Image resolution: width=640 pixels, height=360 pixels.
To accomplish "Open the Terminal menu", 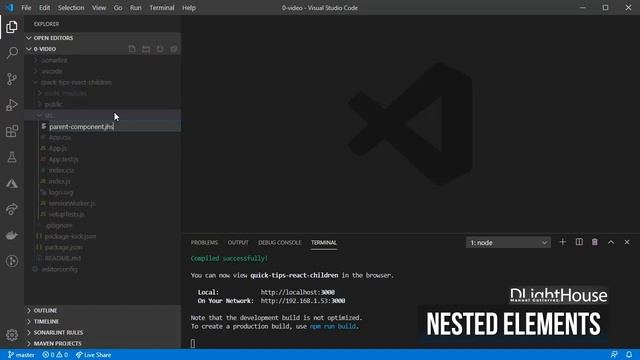I will tap(162, 8).
